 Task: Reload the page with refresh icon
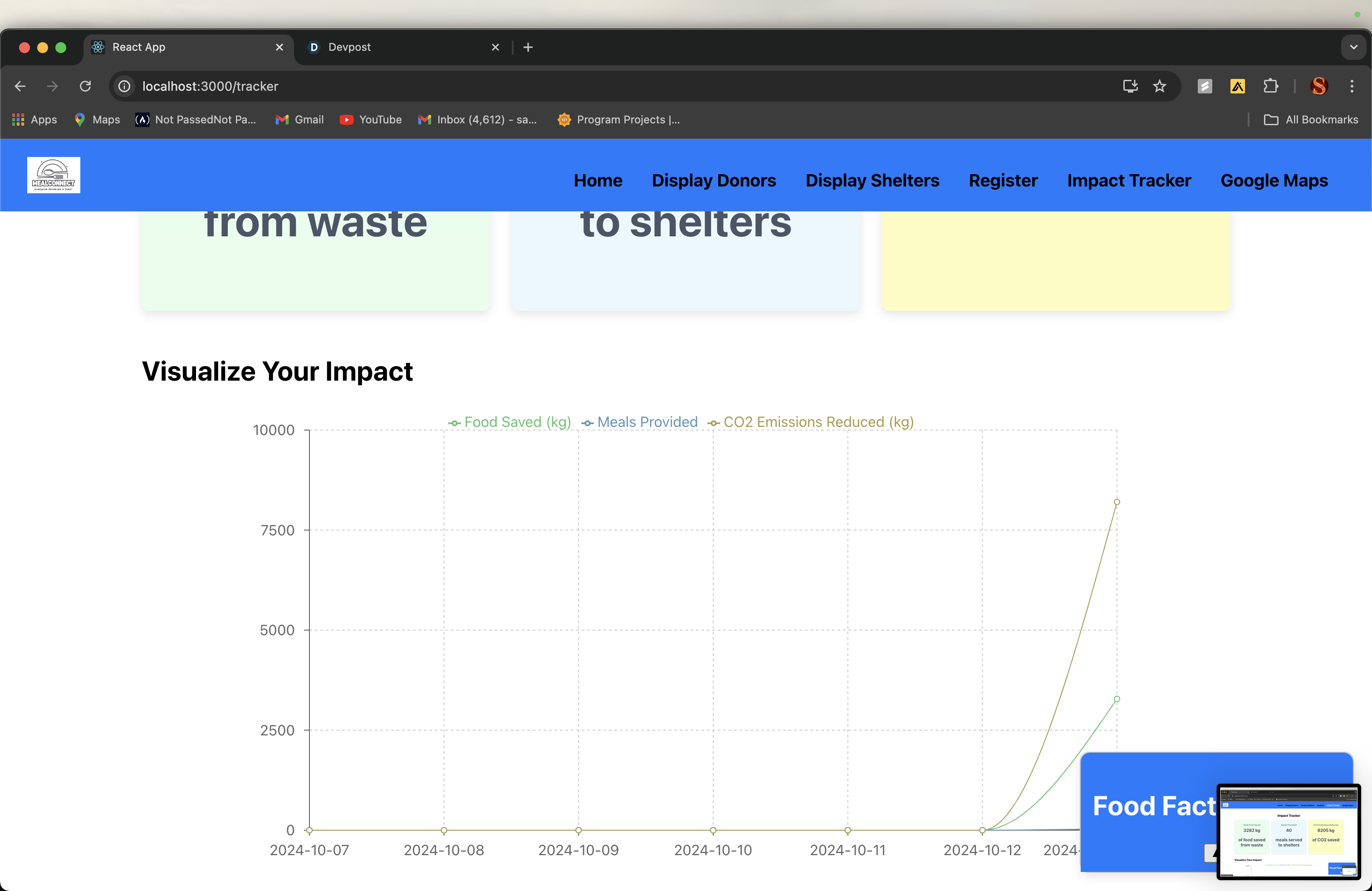pos(85,87)
